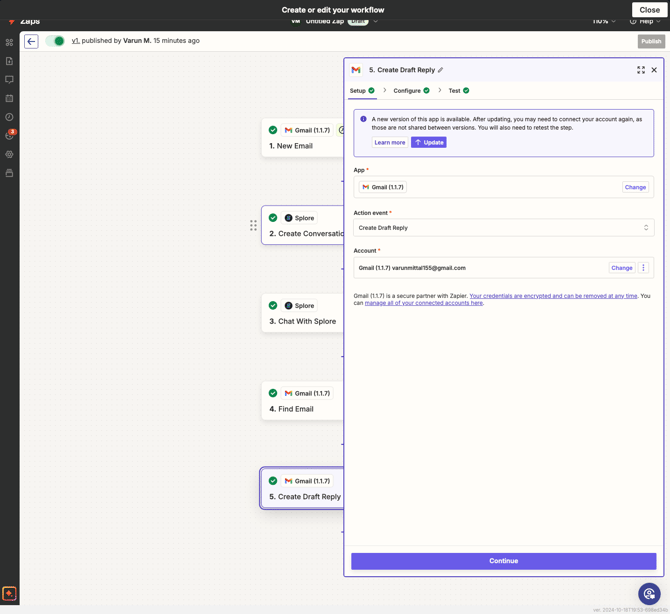Select step 1 New Email
This screenshot has width=670, height=614.
303,138
